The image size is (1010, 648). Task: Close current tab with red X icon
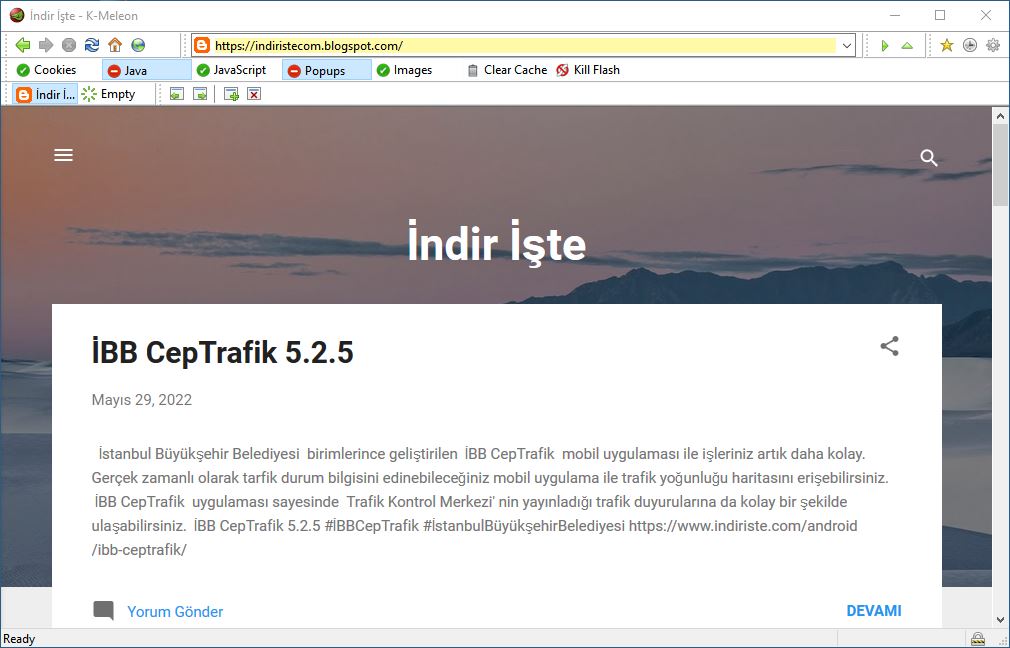pos(254,95)
